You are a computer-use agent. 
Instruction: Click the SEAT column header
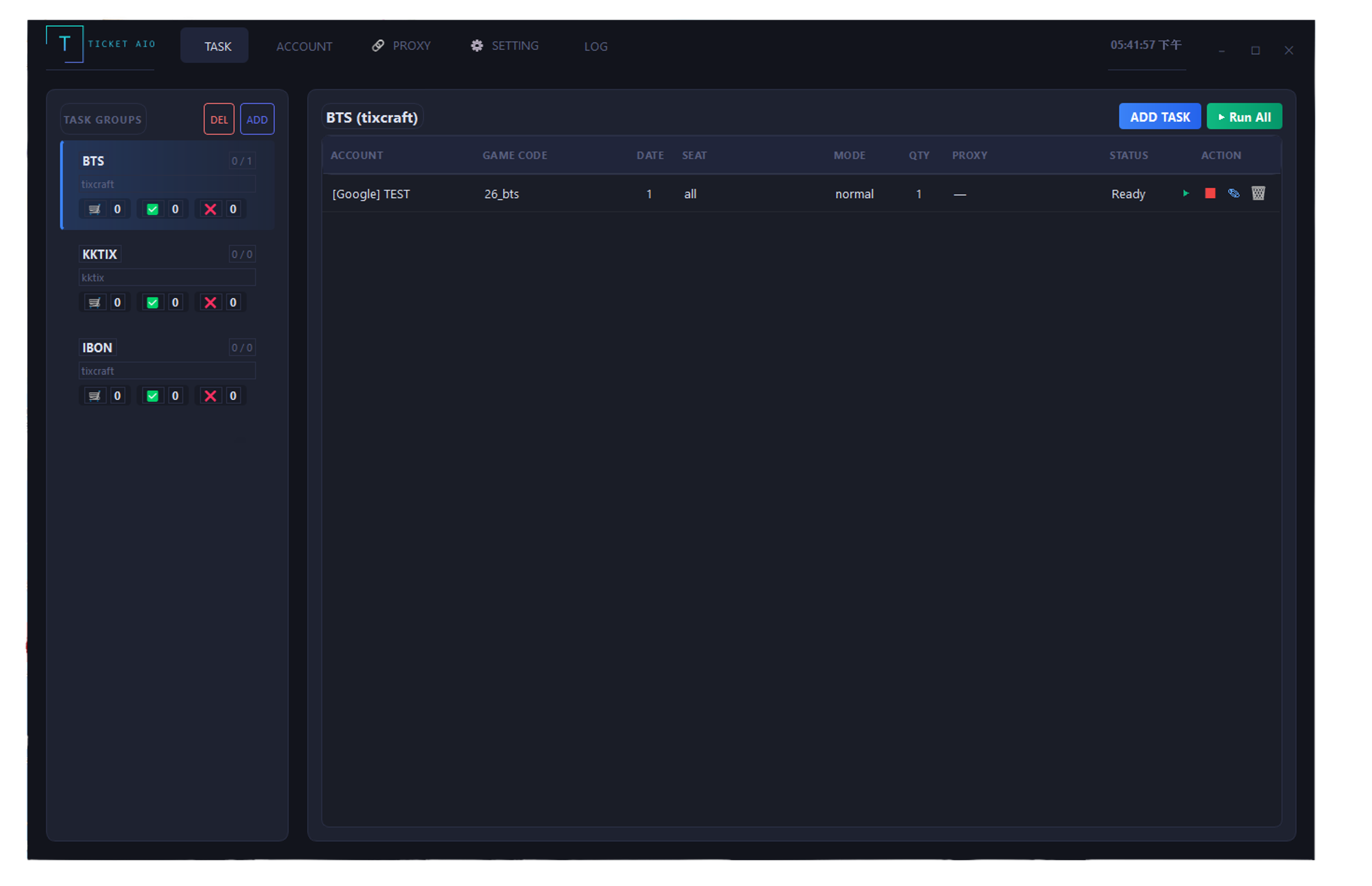[x=694, y=156]
